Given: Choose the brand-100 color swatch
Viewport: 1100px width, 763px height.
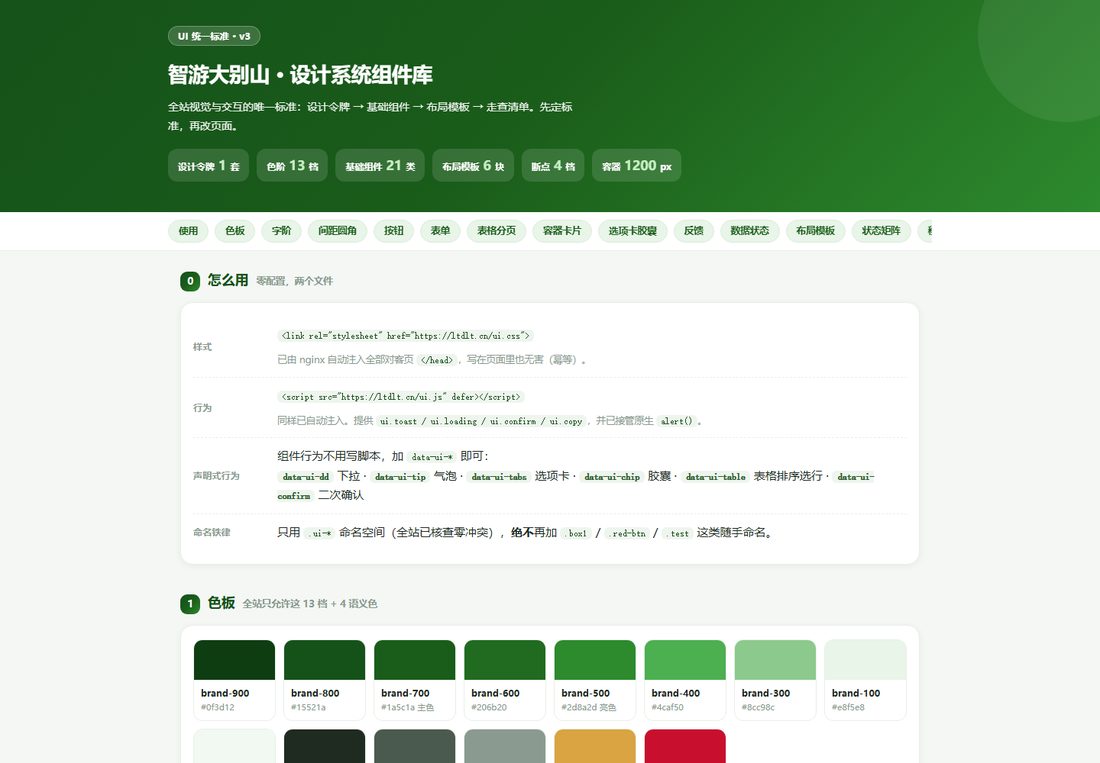Looking at the screenshot, I should click(865, 680).
